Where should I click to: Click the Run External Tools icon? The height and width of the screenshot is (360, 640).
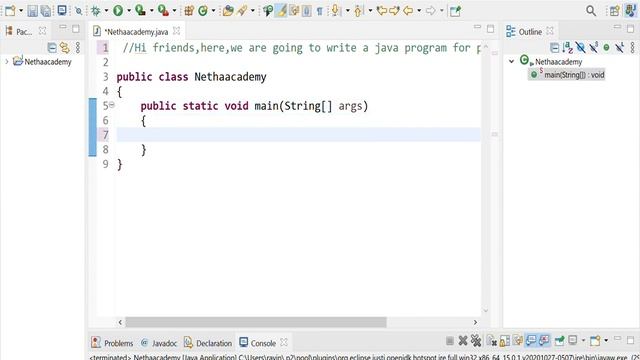[163, 11]
